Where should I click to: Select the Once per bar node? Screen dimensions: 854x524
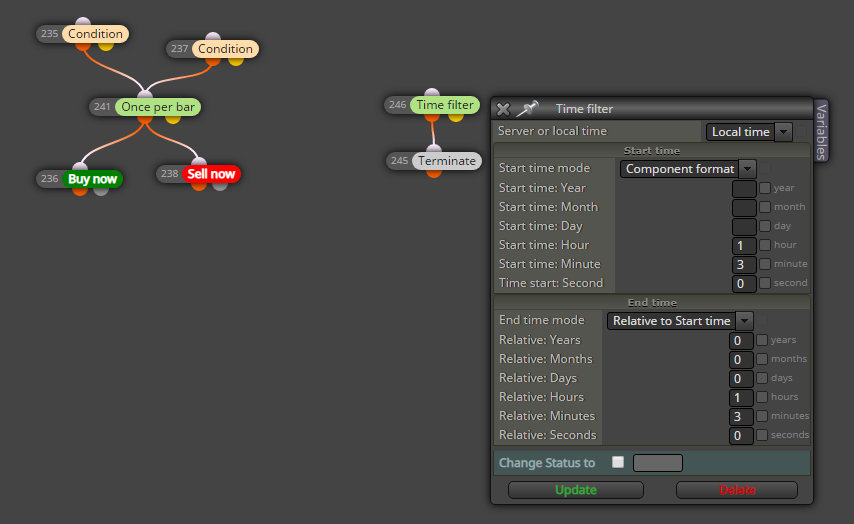click(158, 107)
